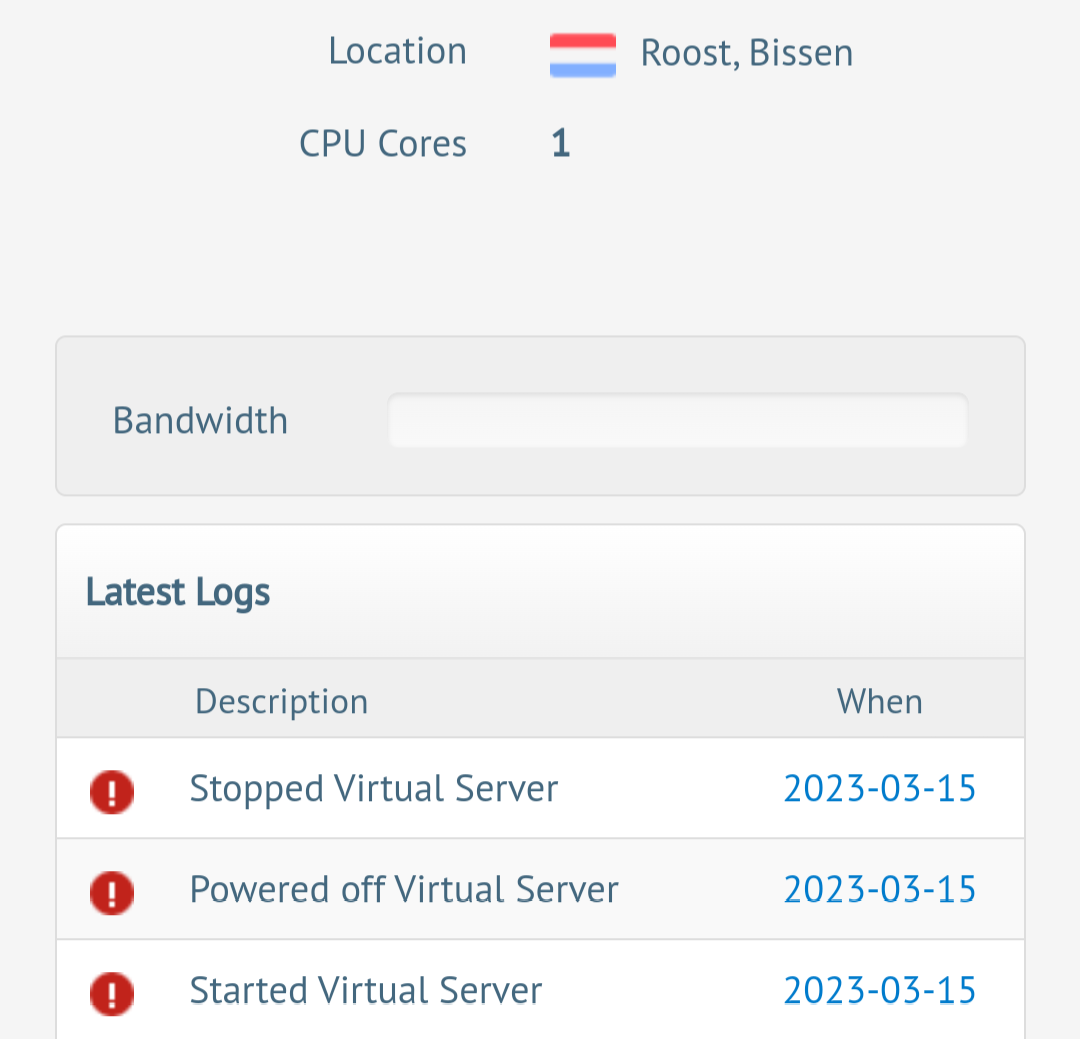Image resolution: width=1080 pixels, height=1039 pixels.
Task: Select the Latest Logs heading
Action: click(178, 592)
